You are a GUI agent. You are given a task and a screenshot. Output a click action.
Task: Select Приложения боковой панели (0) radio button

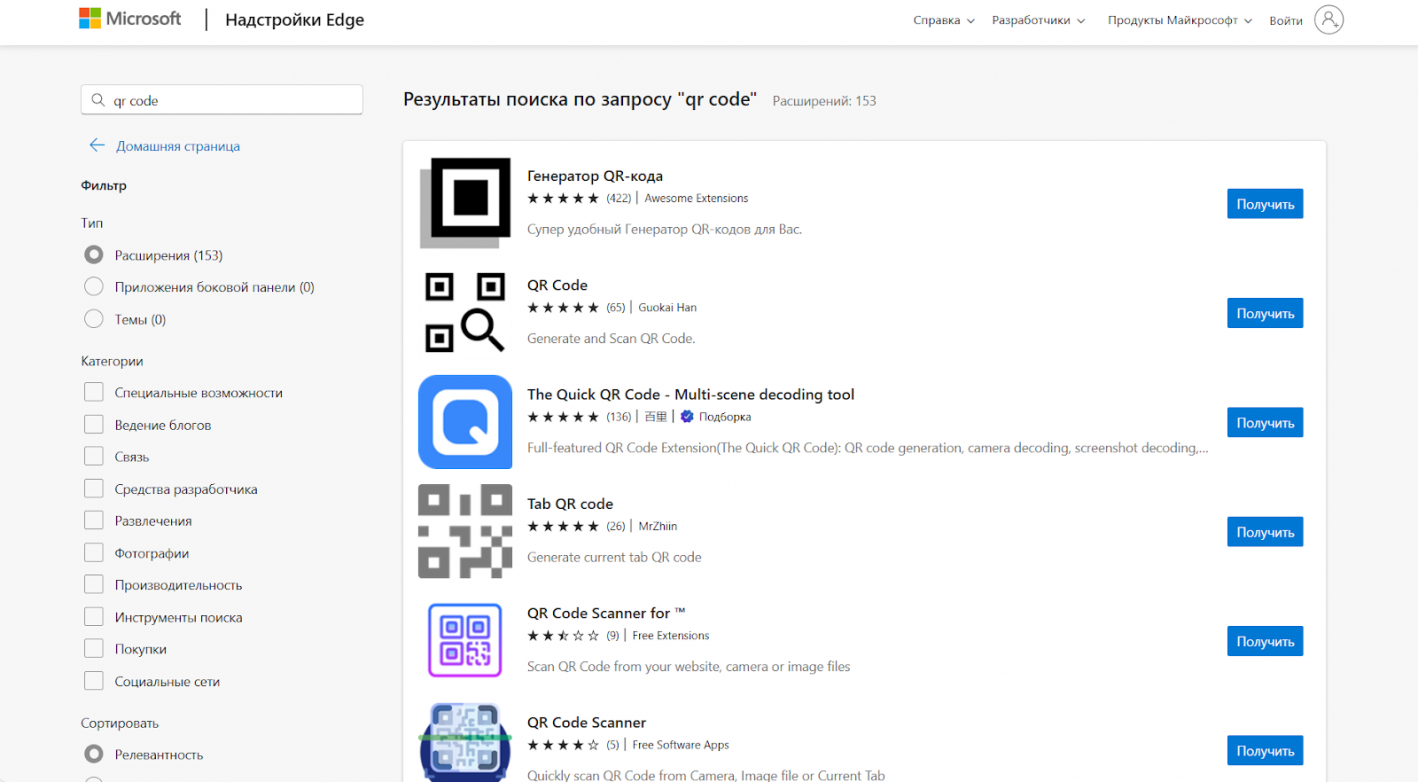click(x=94, y=287)
